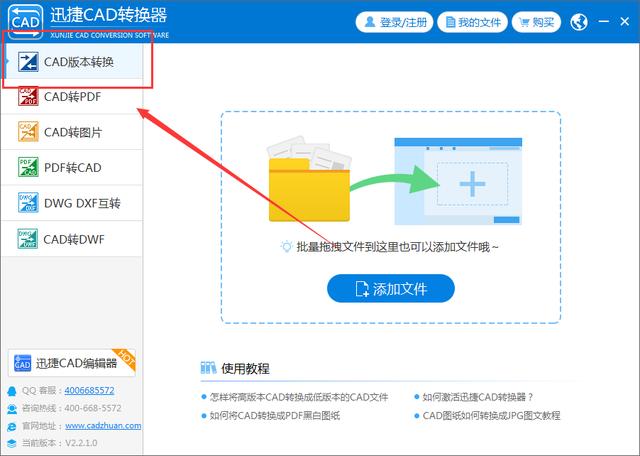Open the www.cadzhuan.com website link

point(103,425)
